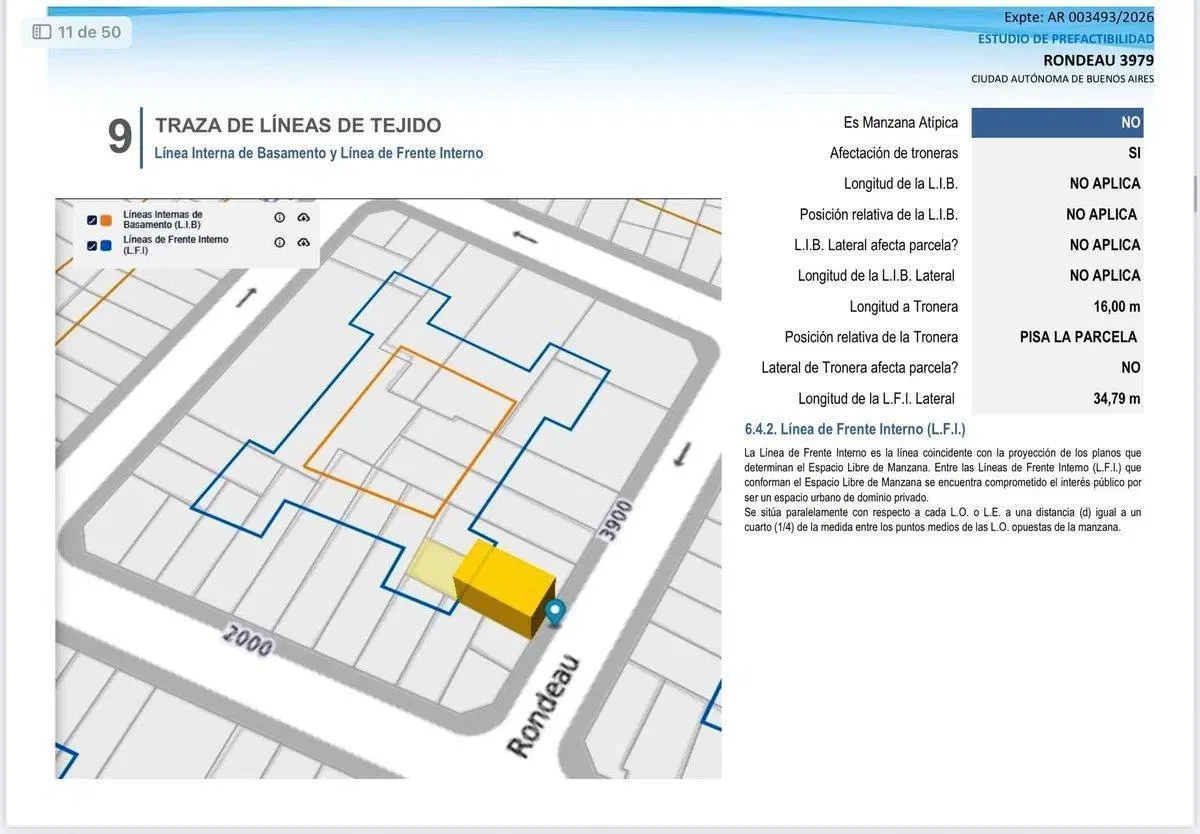
Task: Click the 'Longitud de la L.I.B. Lateral' label
Action: tap(876, 276)
